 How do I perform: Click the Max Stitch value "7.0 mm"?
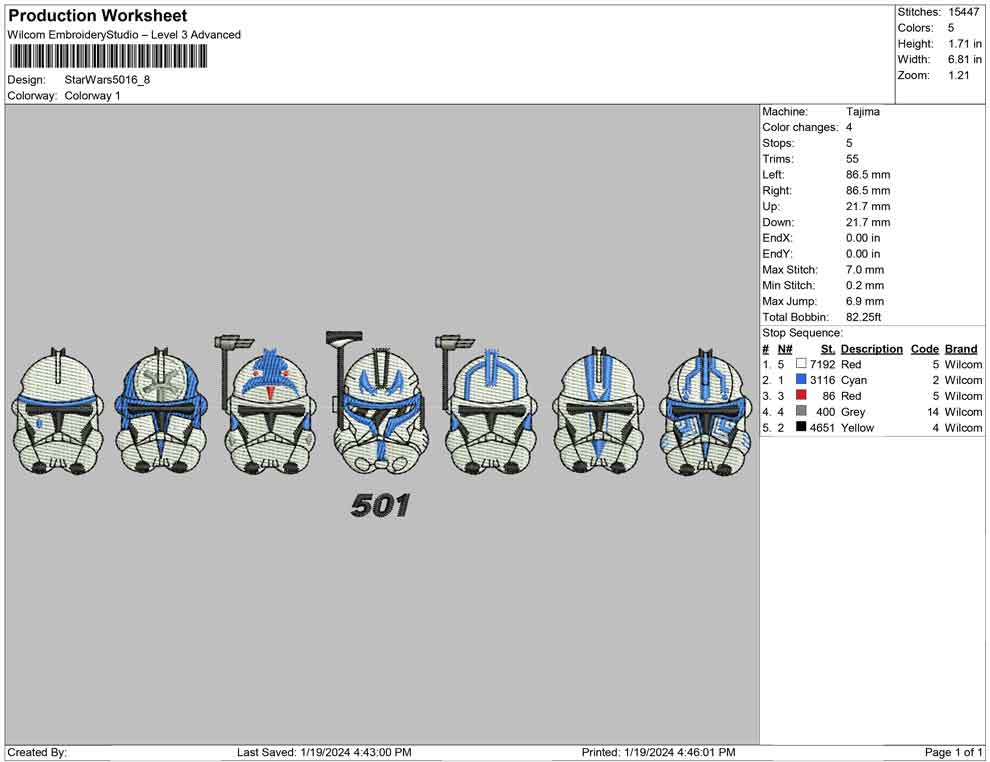(x=865, y=270)
